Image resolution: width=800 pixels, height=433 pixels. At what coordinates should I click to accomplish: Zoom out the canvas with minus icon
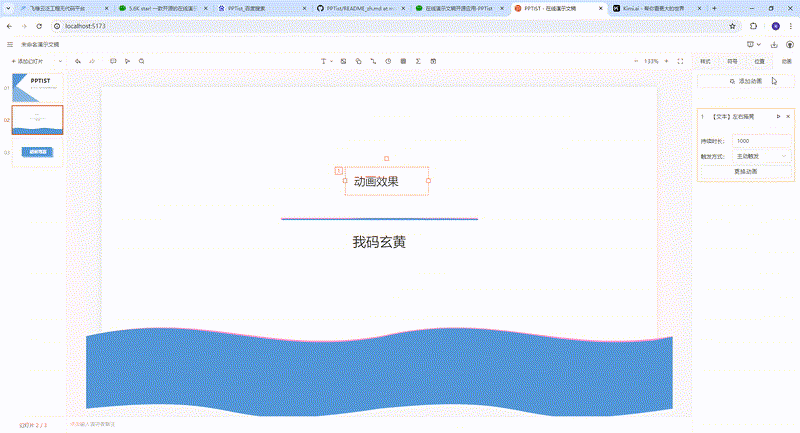636,61
